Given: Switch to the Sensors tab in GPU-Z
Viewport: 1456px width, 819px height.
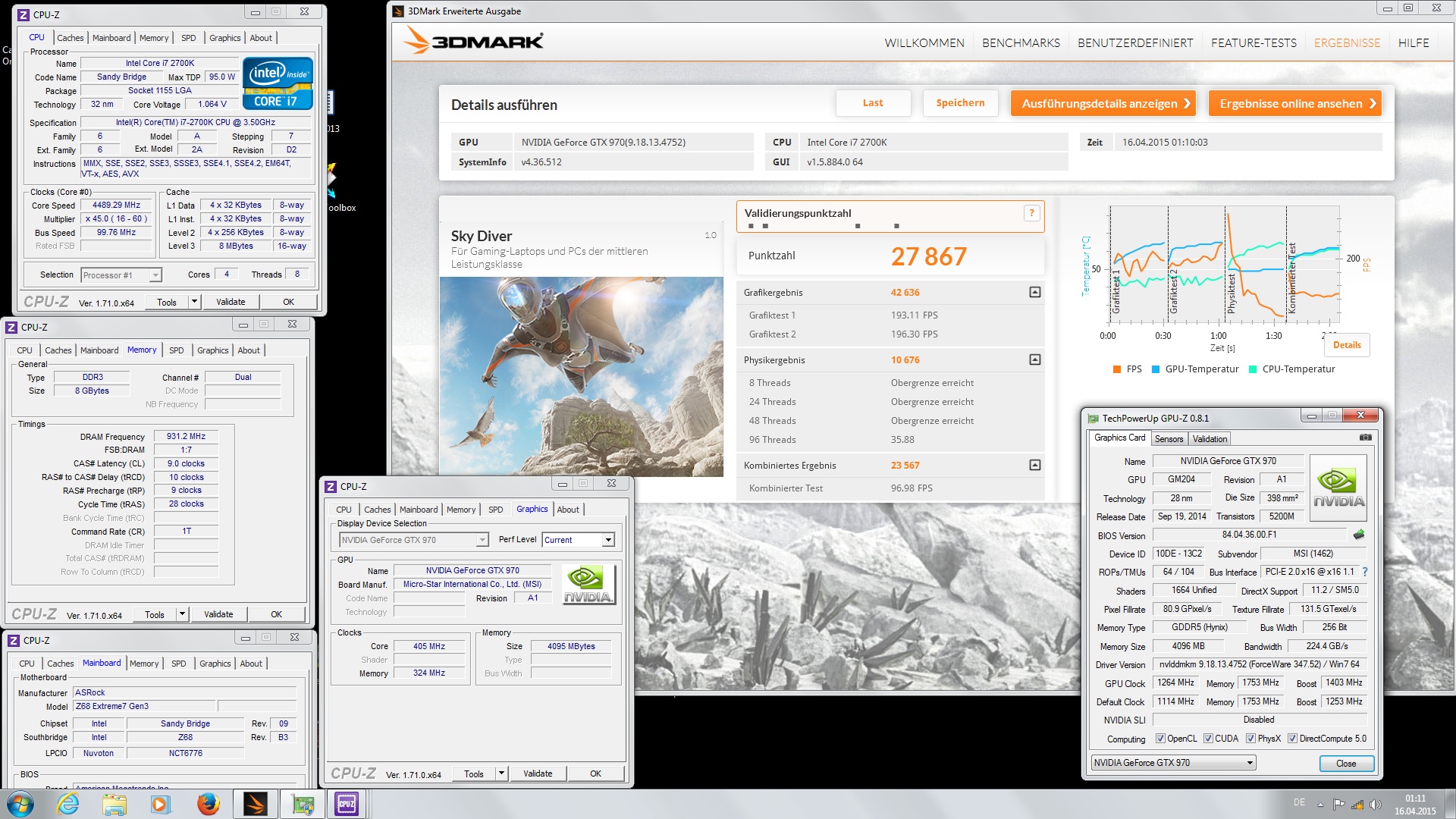Looking at the screenshot, I should click(1169, 439).
